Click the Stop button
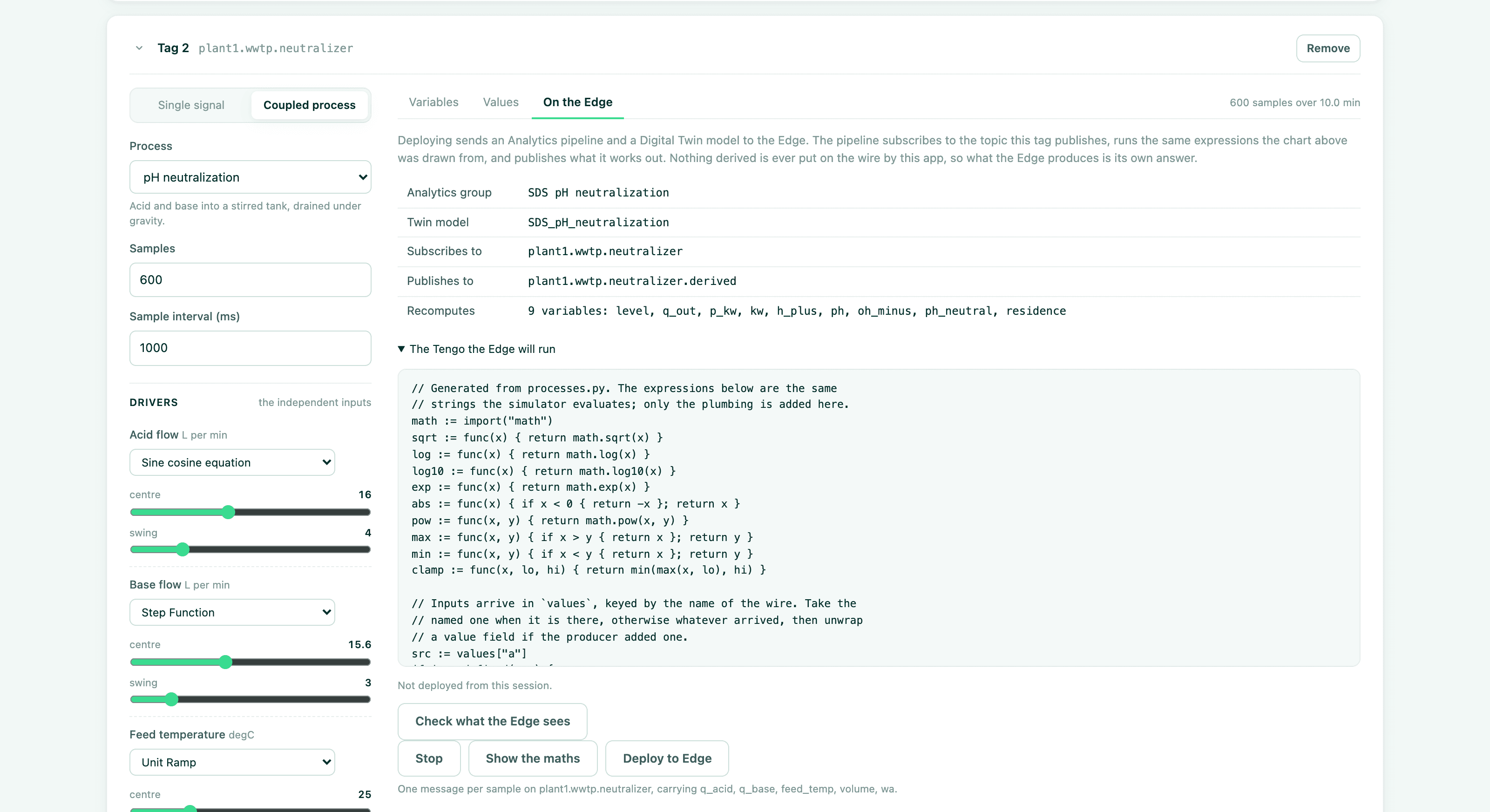 [x=428, y=758]
